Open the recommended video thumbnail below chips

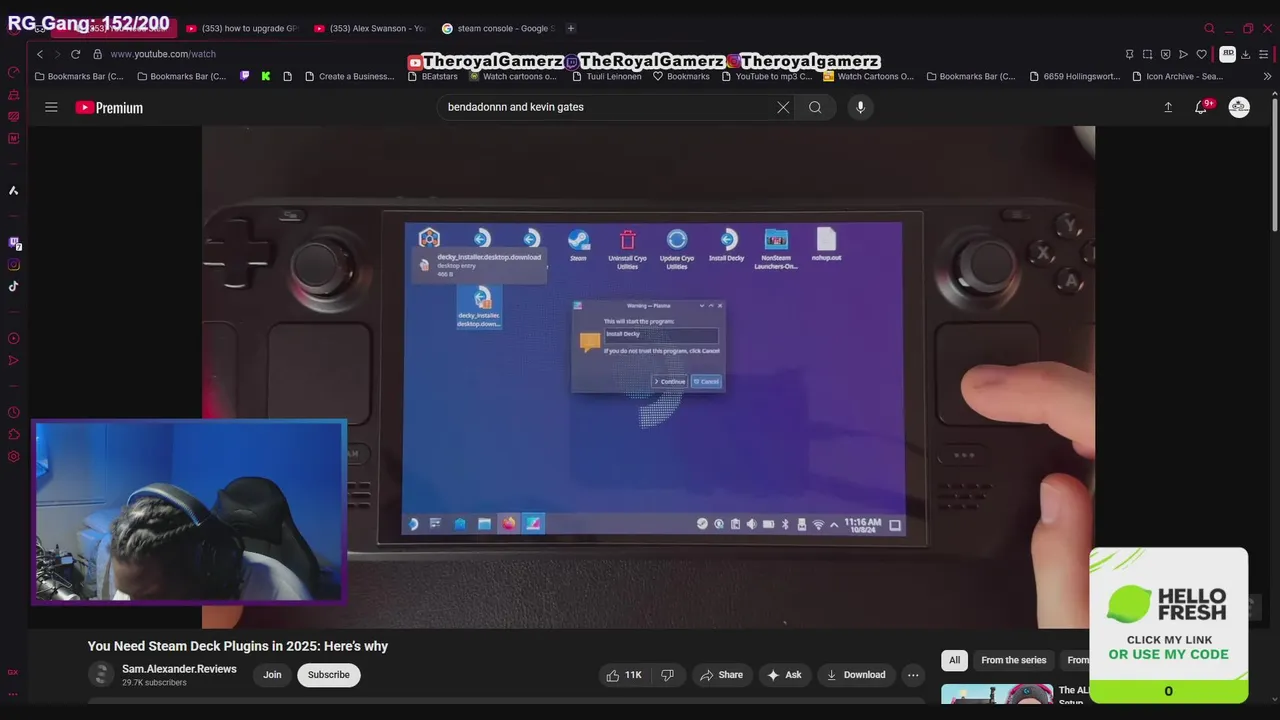[x=997, y=694]
